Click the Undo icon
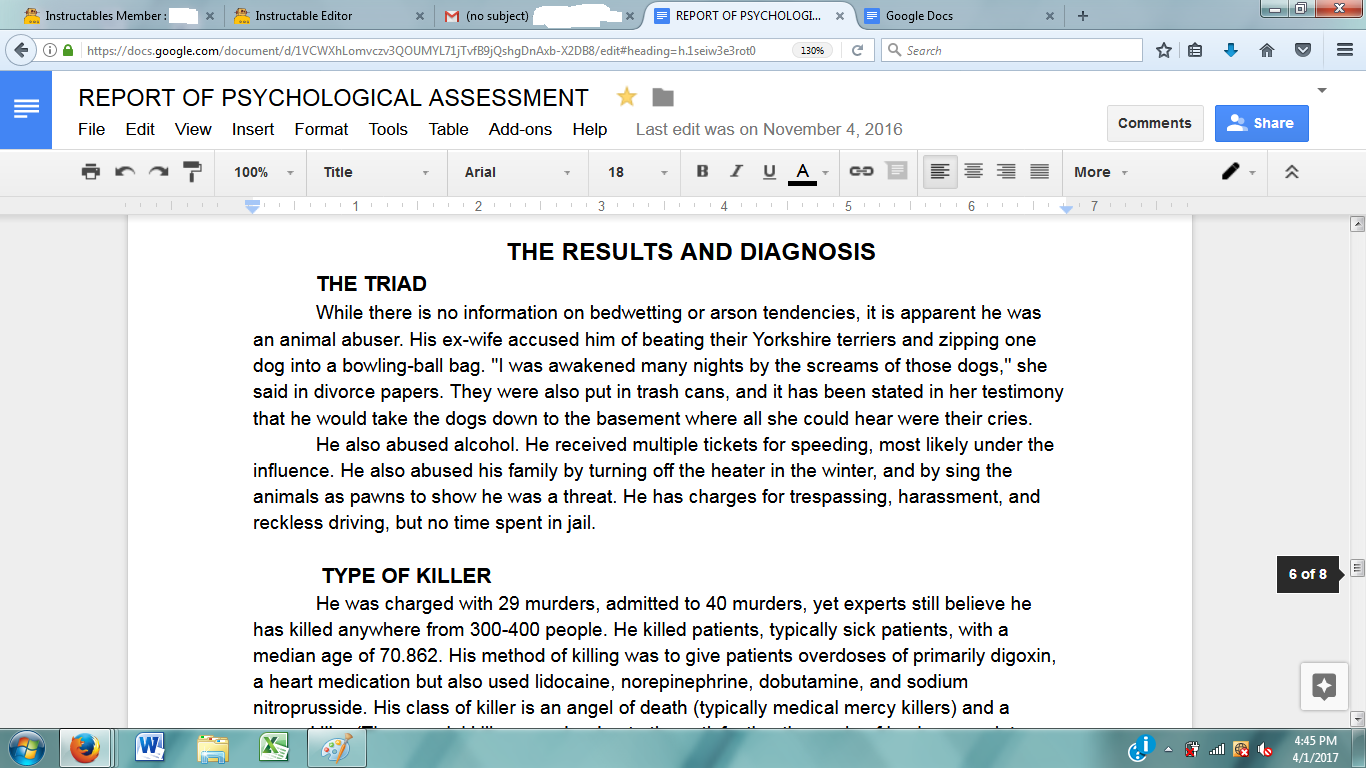Viewport: 1366px width, 768px height. 125,171
